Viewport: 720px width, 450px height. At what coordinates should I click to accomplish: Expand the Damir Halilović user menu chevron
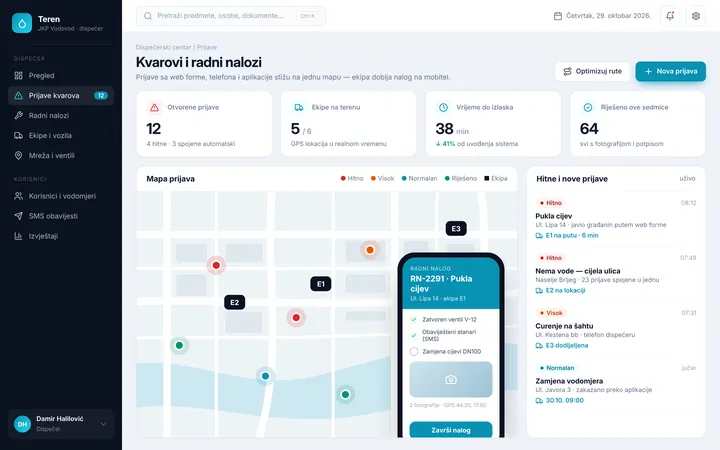(103, 424)
